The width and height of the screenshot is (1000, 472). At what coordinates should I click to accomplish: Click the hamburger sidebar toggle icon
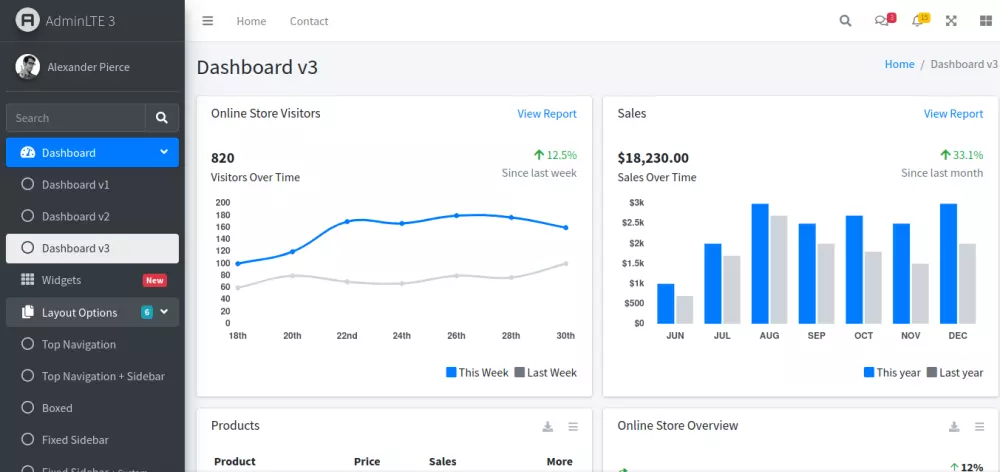pos(208,21)
